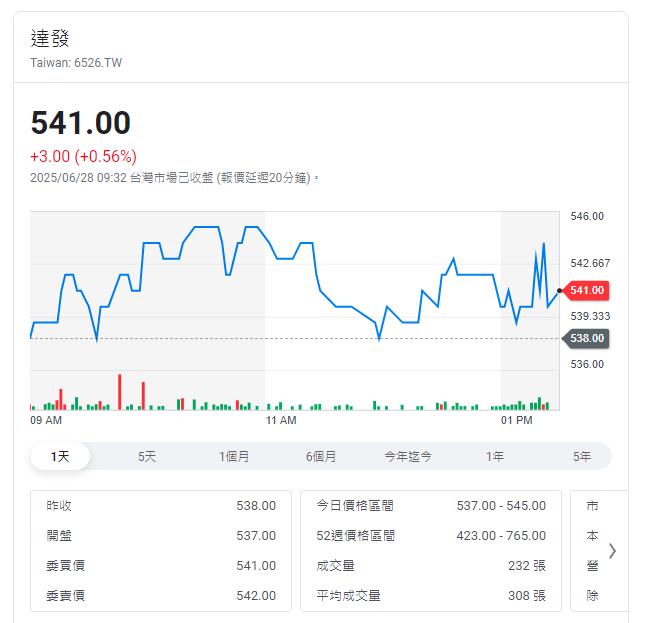The height and width of the screenshot is (623, 655).
Task: Click the range value 423.00 - 765.00
Action: point(501,536)
